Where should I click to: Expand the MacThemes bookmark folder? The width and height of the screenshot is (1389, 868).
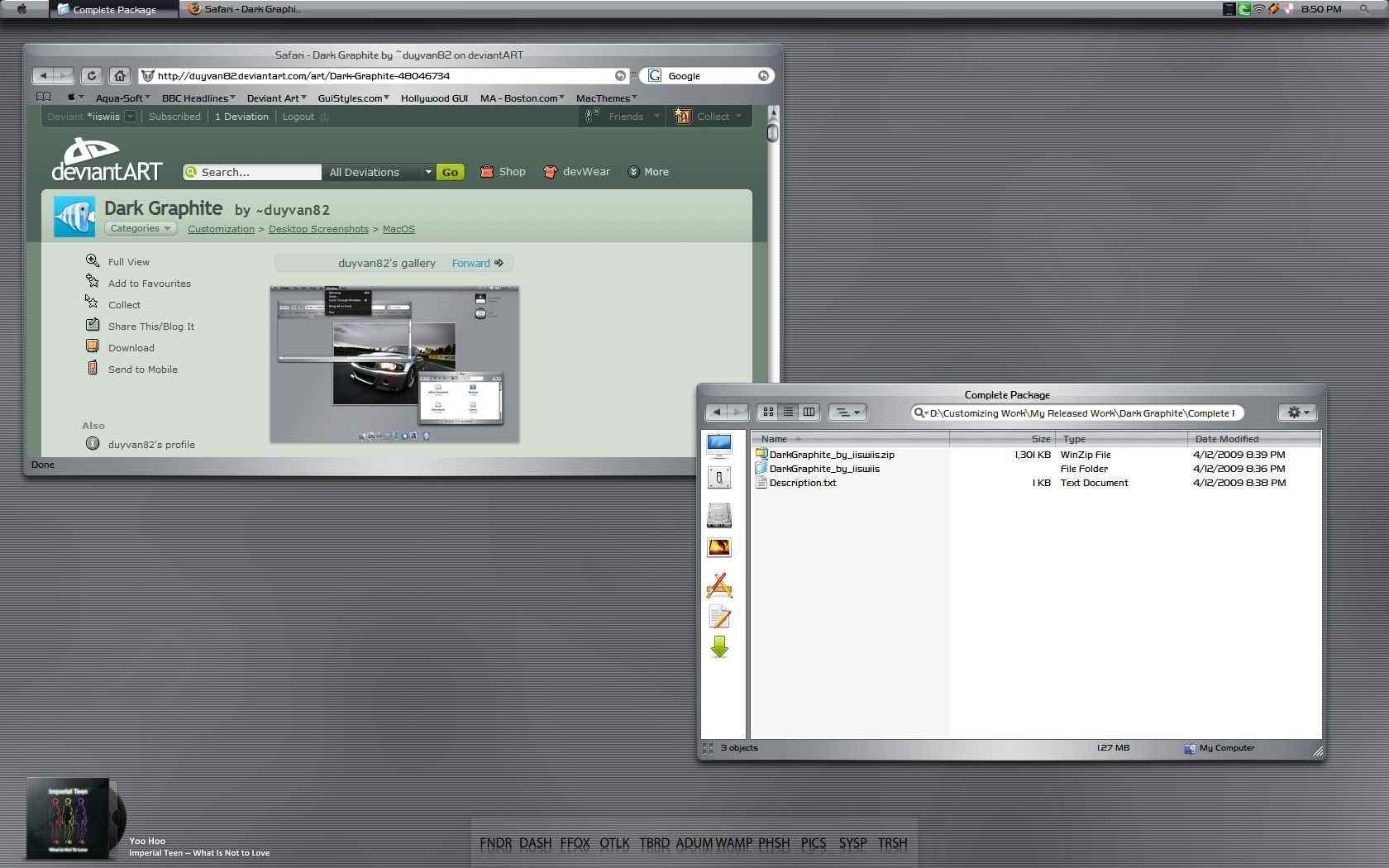(606, 98)
